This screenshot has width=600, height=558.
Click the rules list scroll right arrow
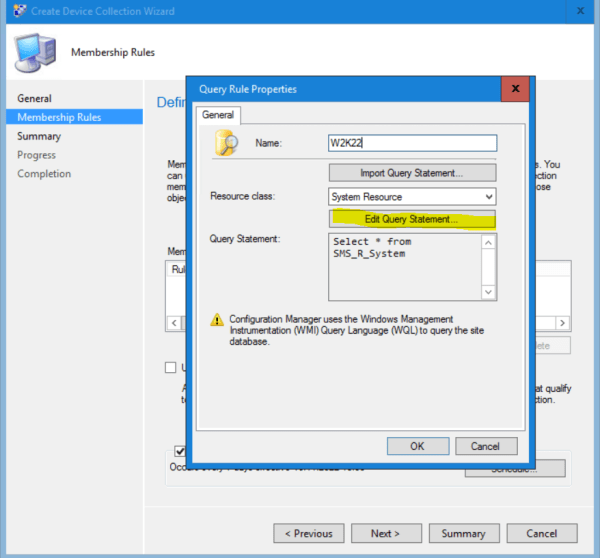[562, 323]
